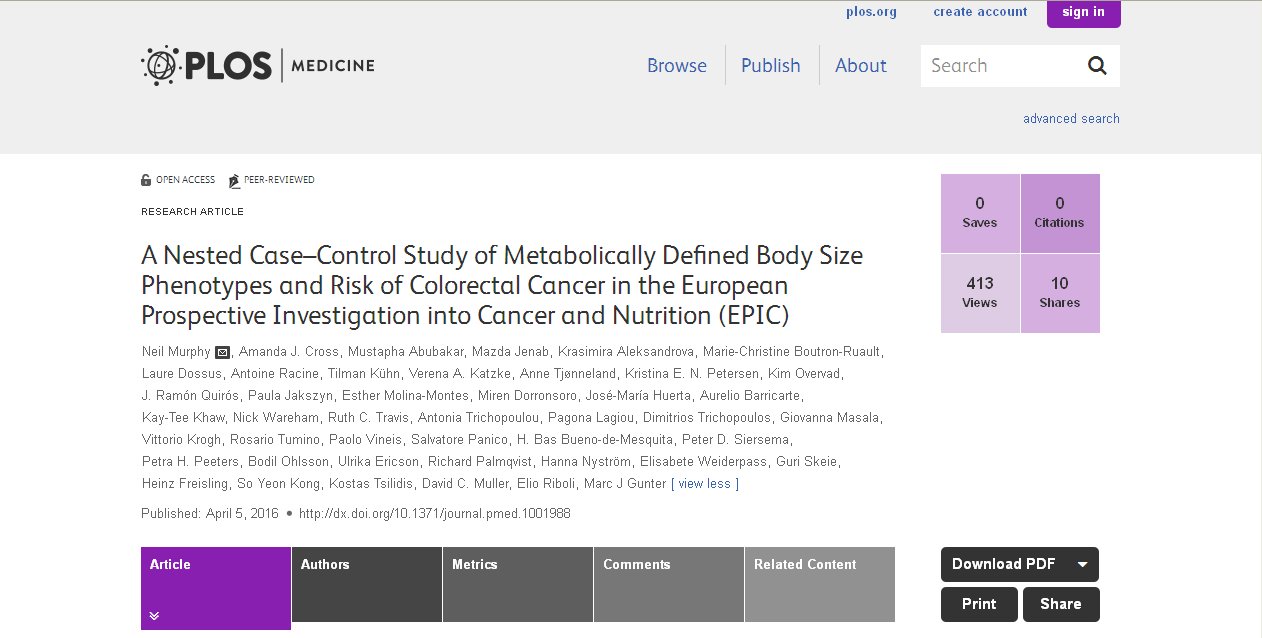Open the Publish menu
Viewport: 1262px width, 638px height.
pos(770,66)
